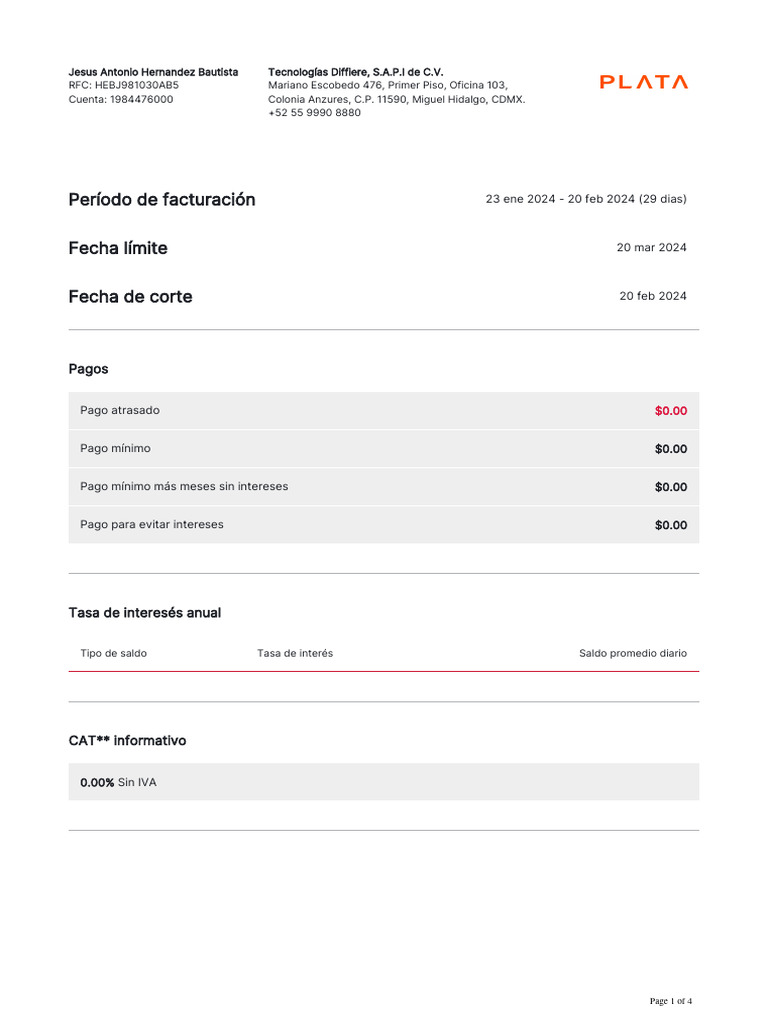Select Pago mínimo más meses sin intereses row
Screen dimensions: 768x1024
point(383,487)
